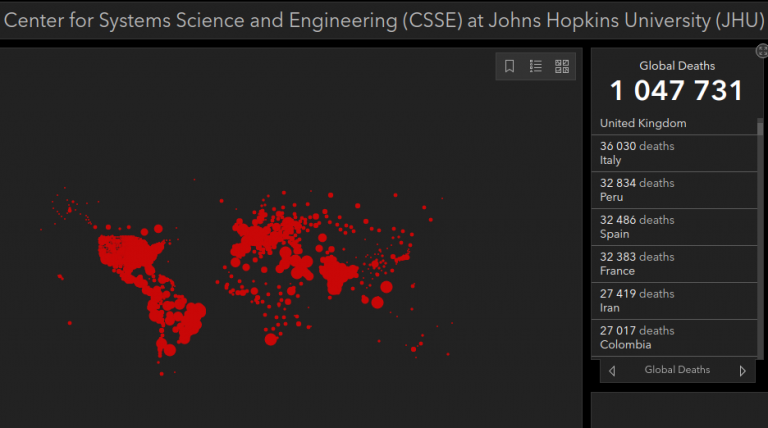Click the red bubble cluster over Europe

click(265, 235)
